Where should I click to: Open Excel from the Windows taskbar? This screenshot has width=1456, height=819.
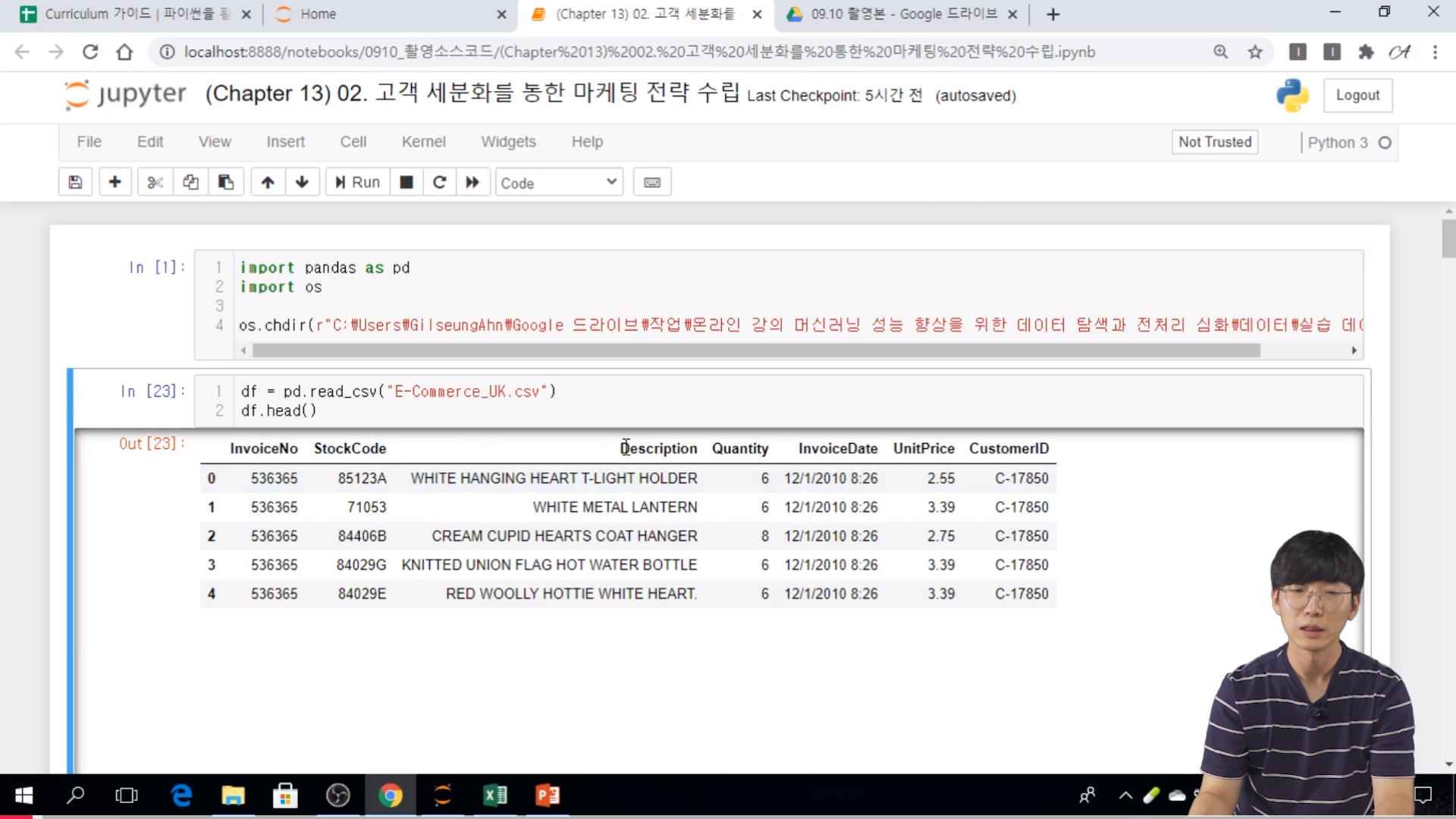pos(495,795)
